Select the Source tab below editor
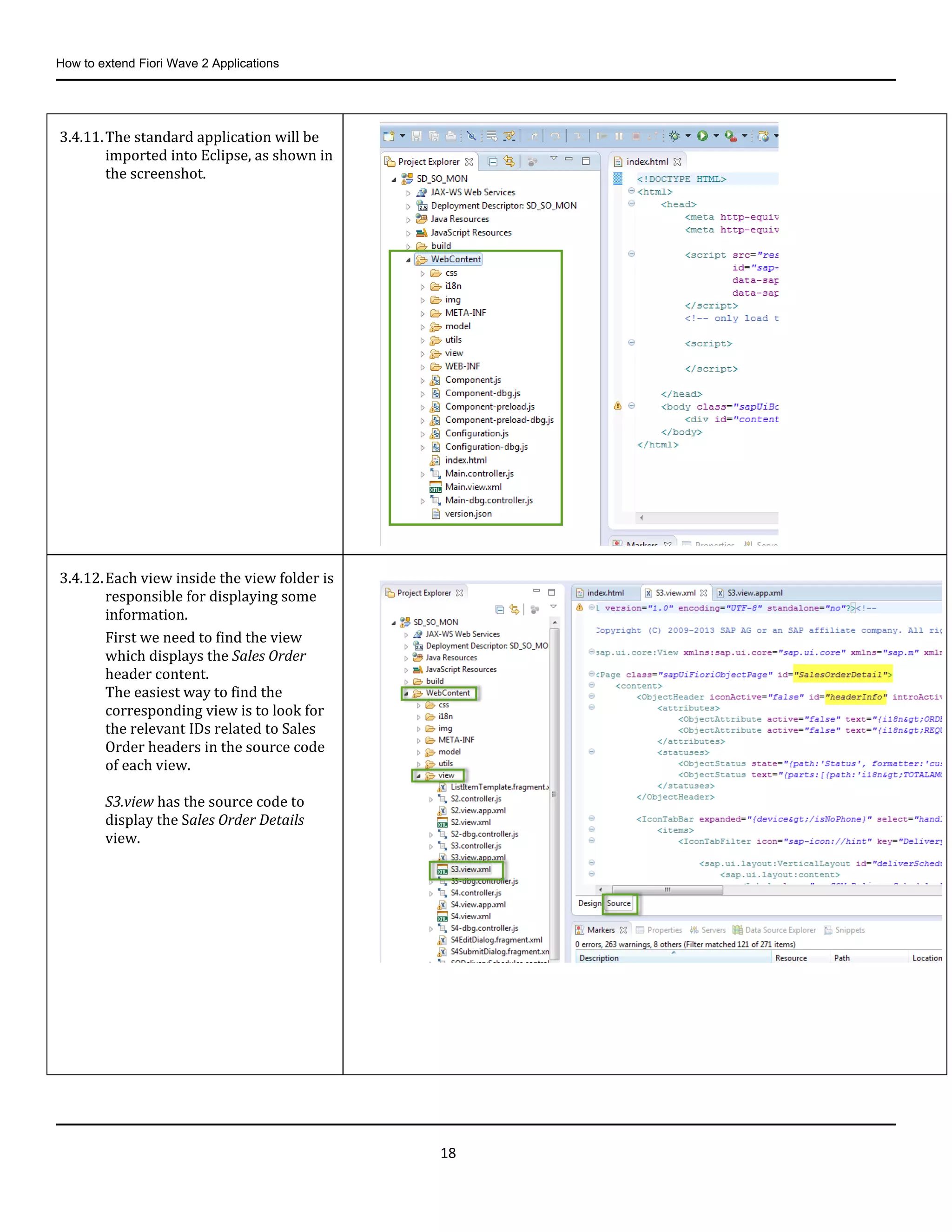The width and height of the screenshot is (952, 1232). pos(619,903)
